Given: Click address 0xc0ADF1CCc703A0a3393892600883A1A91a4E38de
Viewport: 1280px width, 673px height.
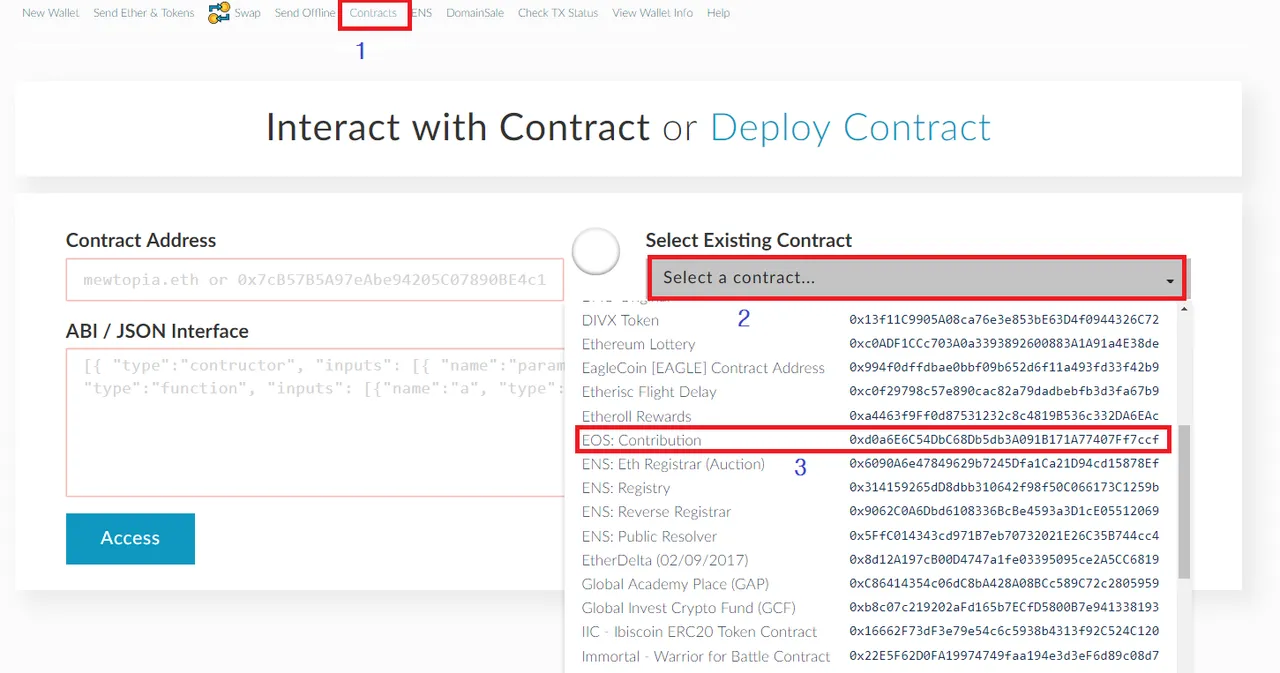Looking at the screenshot, I should (1004, 344).
